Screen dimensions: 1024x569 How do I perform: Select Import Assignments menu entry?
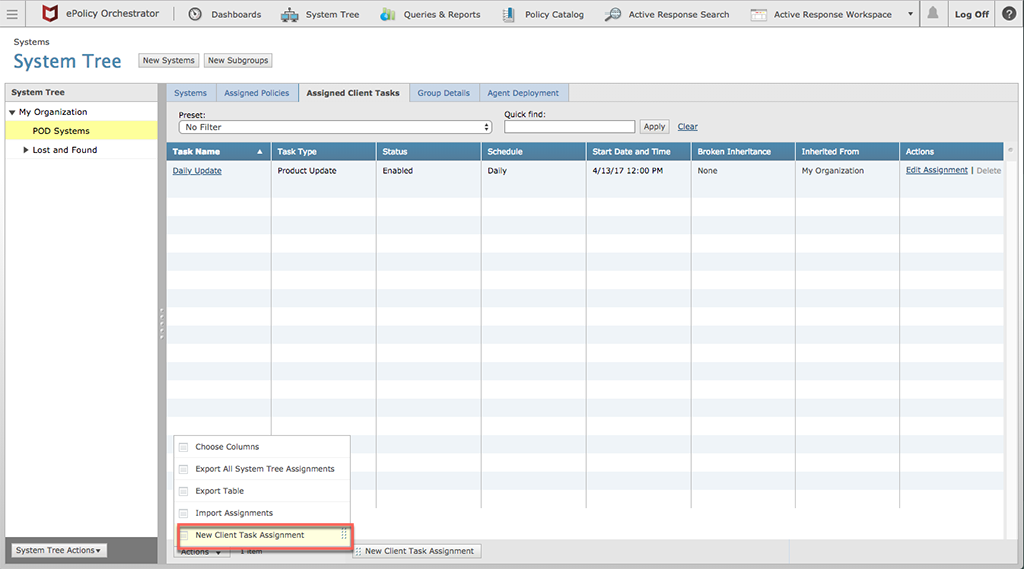click(x=262, y=513)
